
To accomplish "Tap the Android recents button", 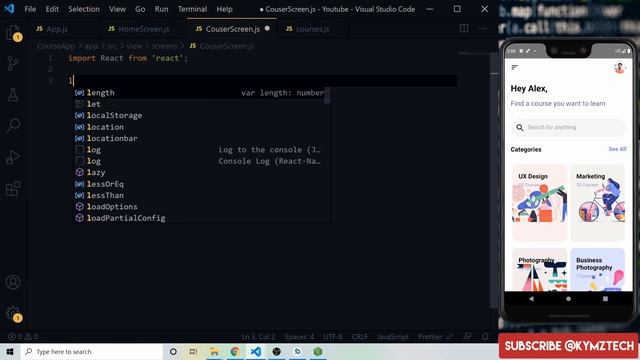I will coord(605,299).
